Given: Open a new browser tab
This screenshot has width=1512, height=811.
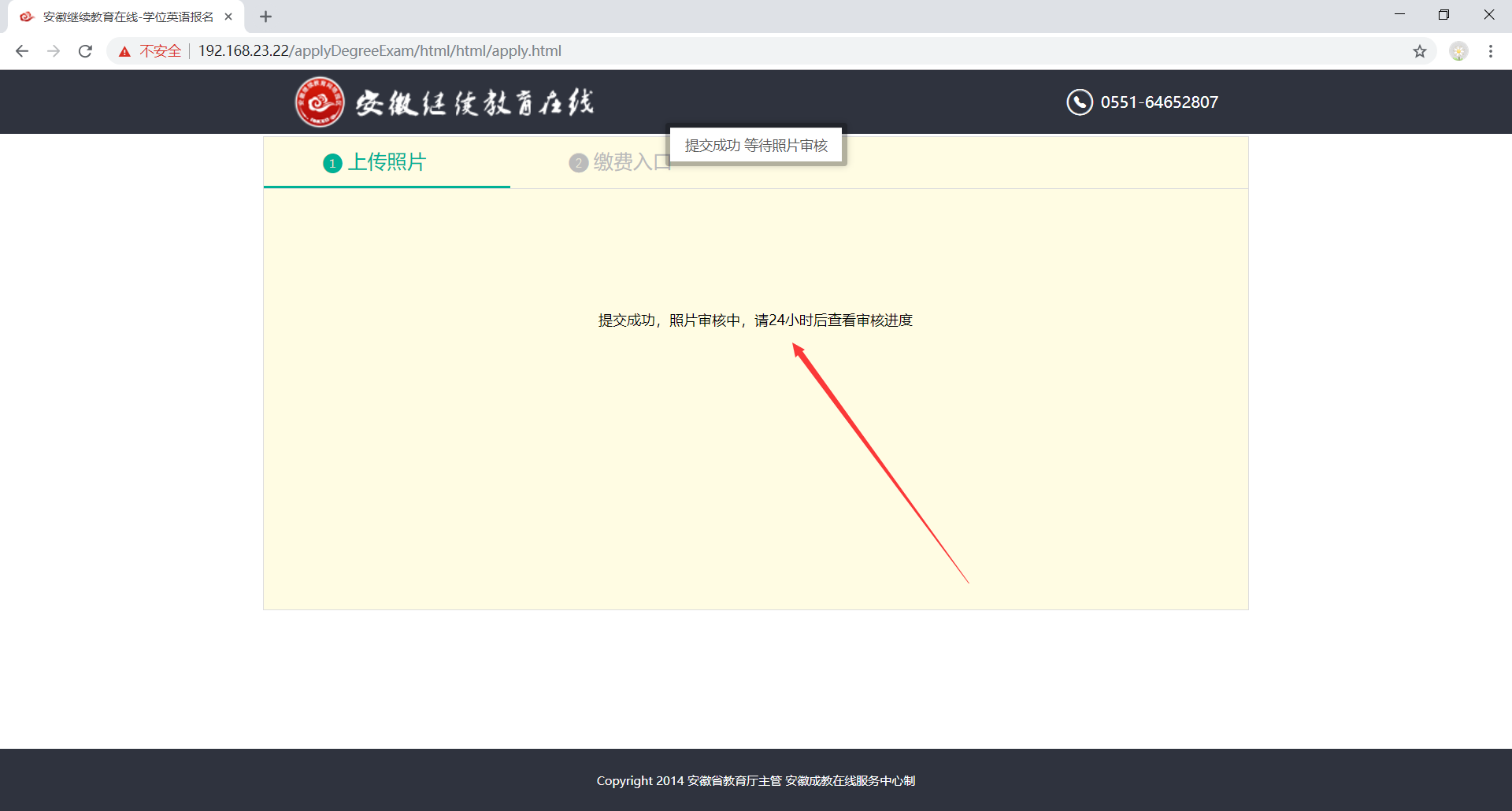Looking at the screenshot, I should 265,17.
